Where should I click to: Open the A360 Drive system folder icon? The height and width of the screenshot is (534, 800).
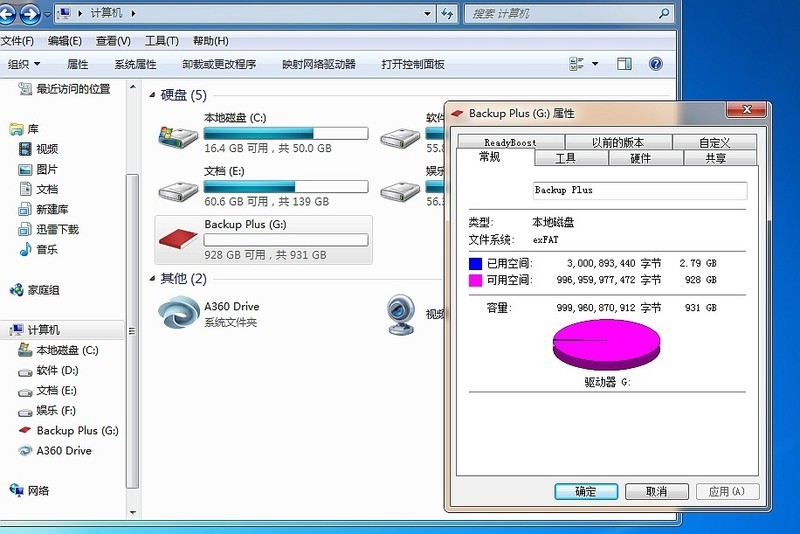(179, 313)
